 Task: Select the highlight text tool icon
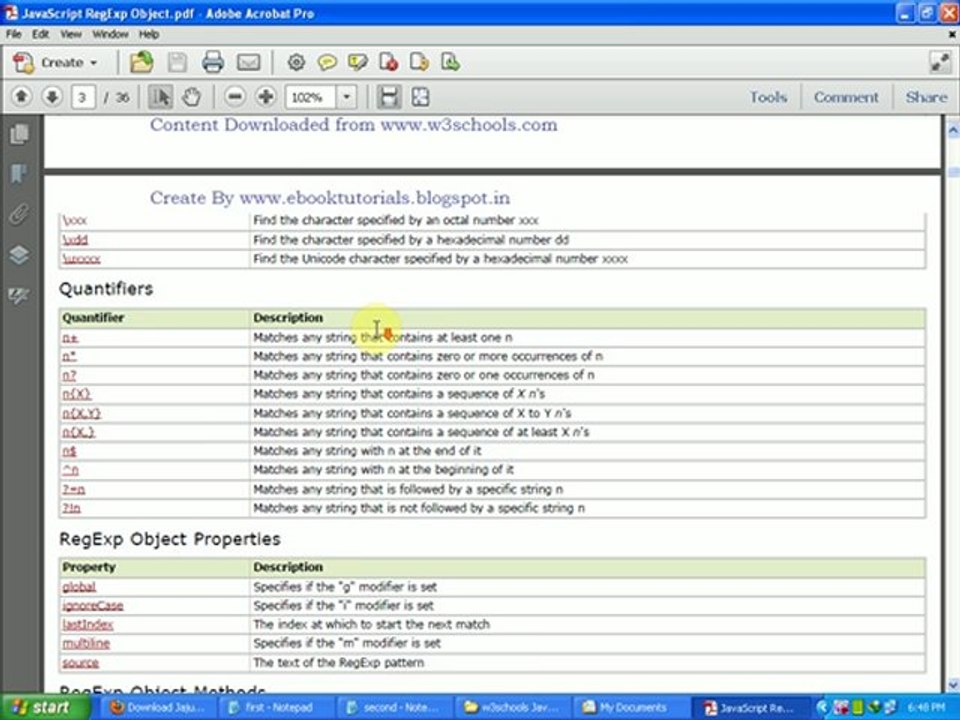pyautogui.click(x=358, y=62)
